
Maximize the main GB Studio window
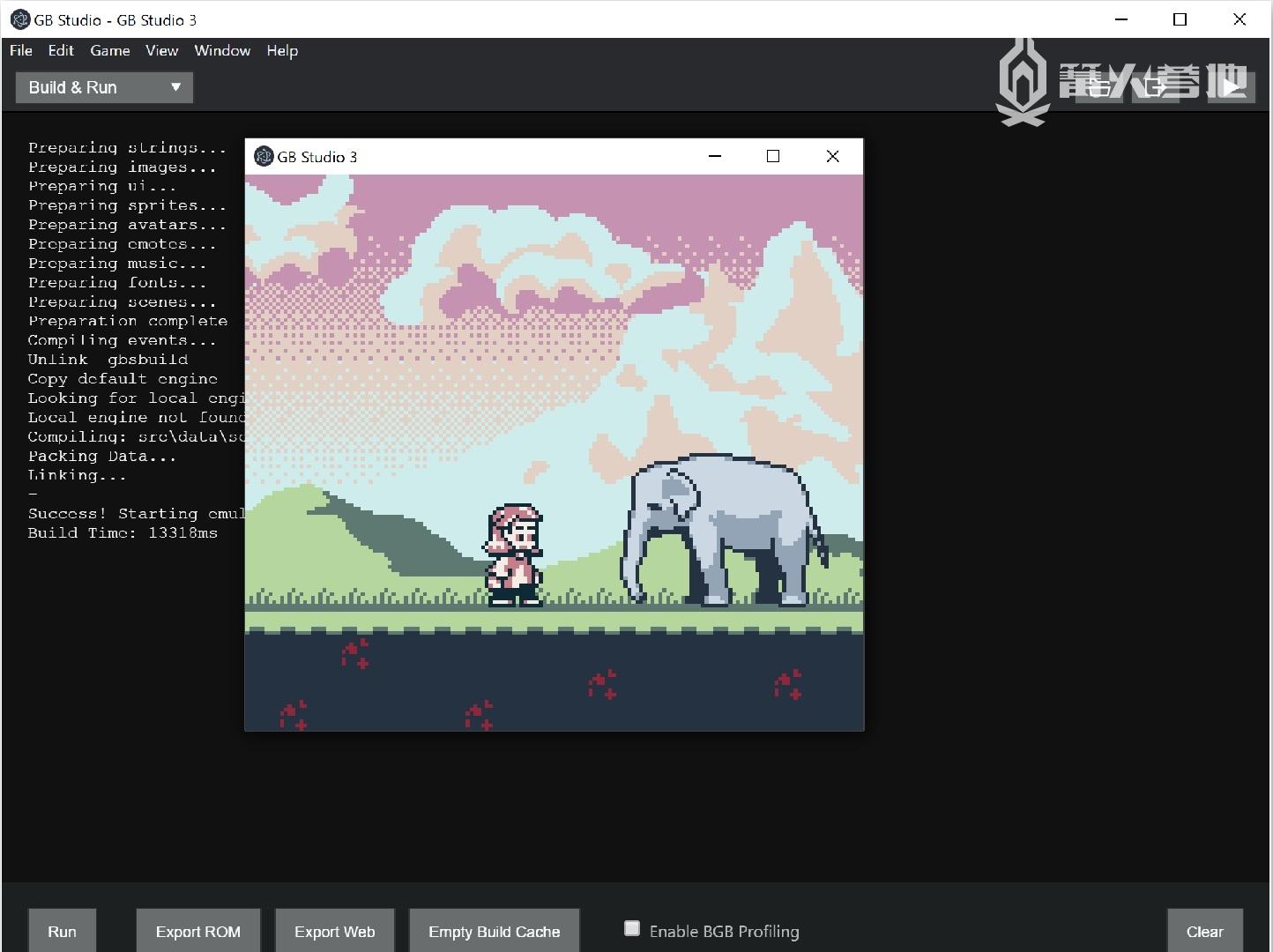pyautogui.click(x=1180, y=19)
